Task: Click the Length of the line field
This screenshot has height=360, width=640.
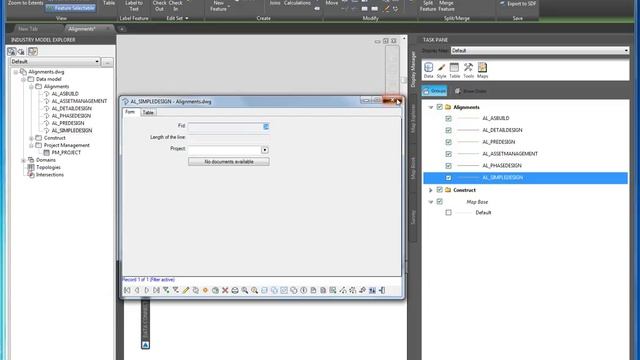Action: tap(229, 138)
